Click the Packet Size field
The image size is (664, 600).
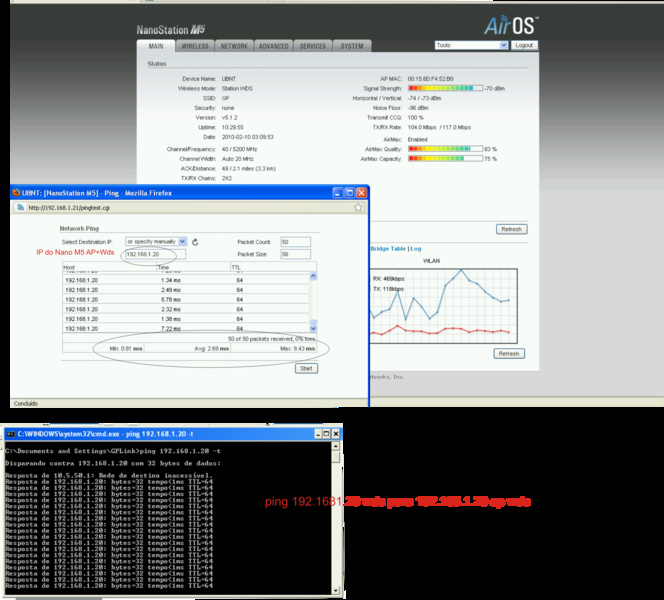tap(296, 254)
